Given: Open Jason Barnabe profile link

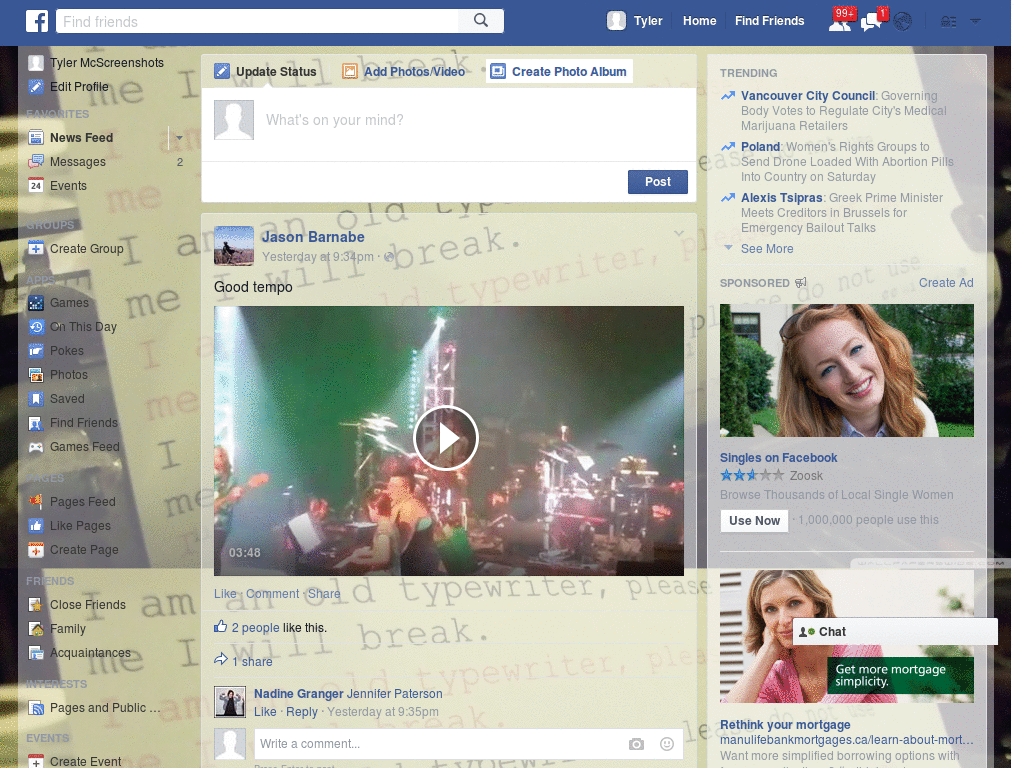Looking at the screenshot, I should [x=313, y=237].
